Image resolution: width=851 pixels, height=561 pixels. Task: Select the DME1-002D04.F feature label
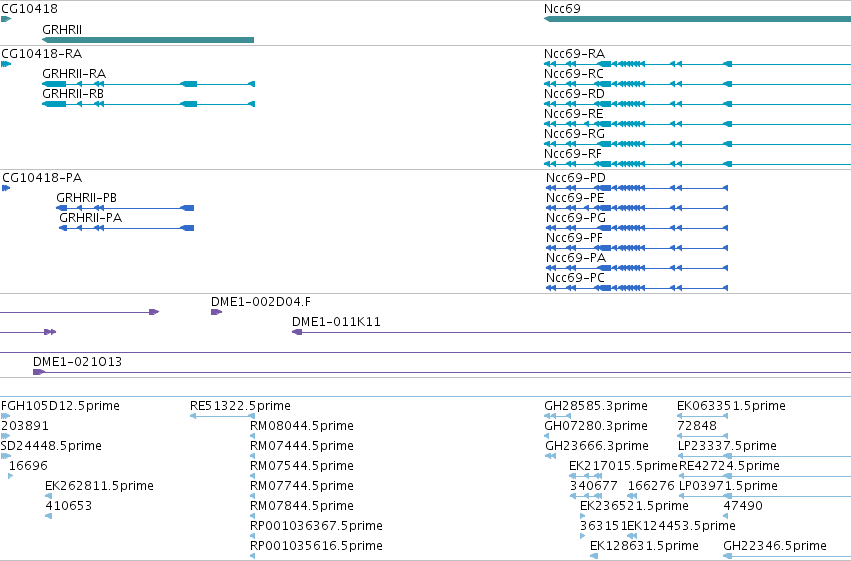tap(261, 302)
